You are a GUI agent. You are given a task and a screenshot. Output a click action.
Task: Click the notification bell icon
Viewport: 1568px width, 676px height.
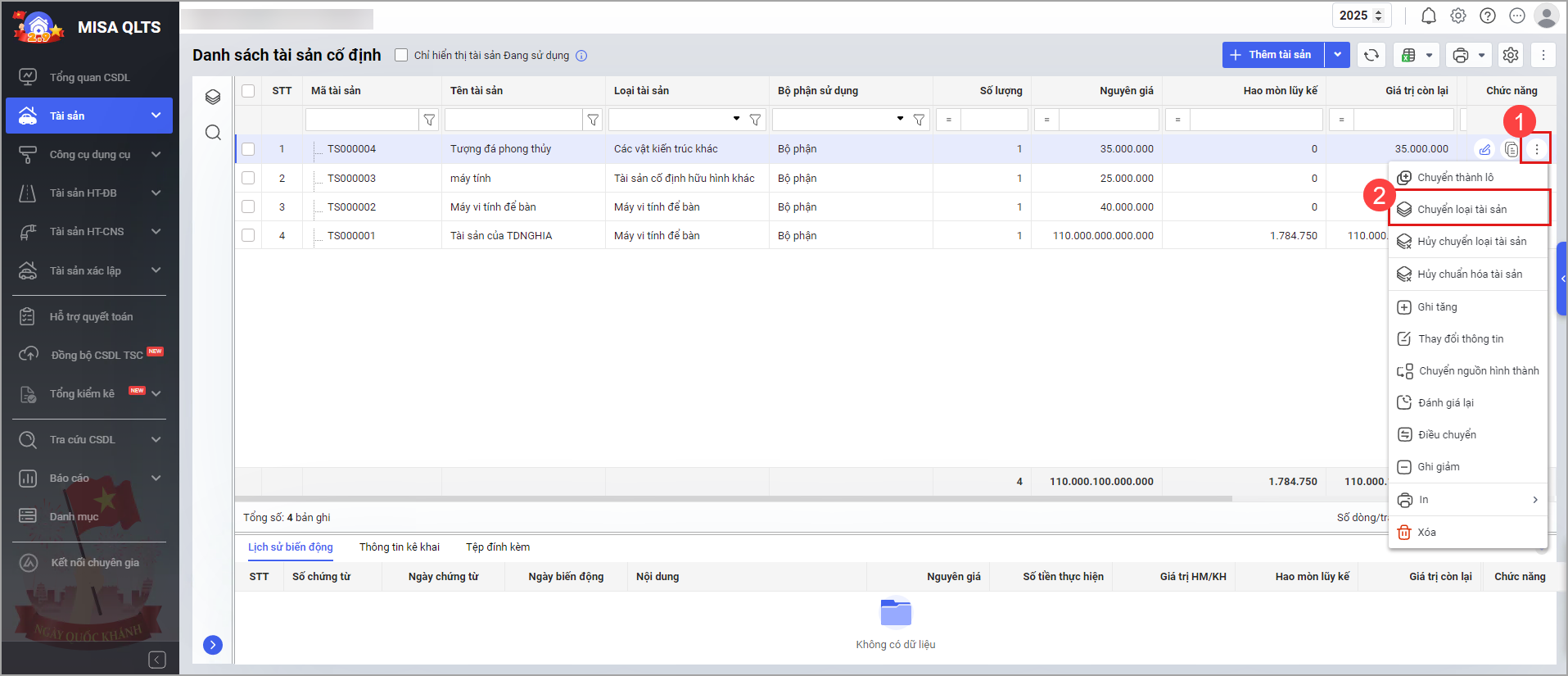1428,16
